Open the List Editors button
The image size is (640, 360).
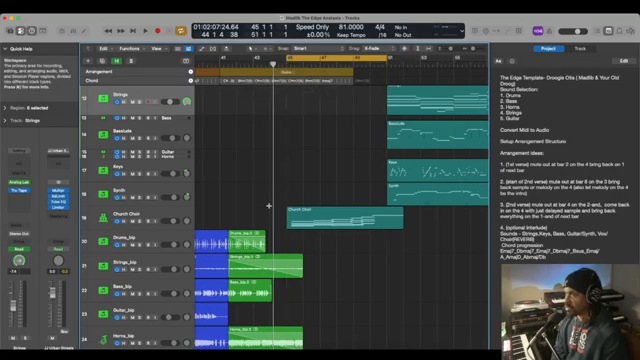point(597,31)
